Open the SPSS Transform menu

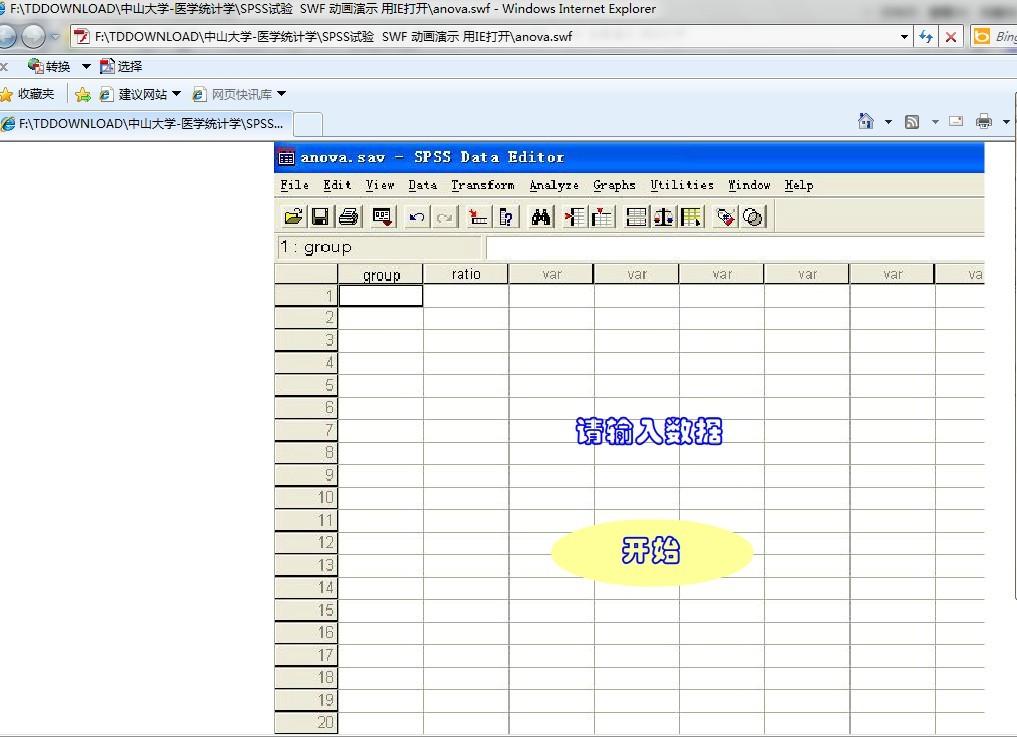[x=483, y=185]
